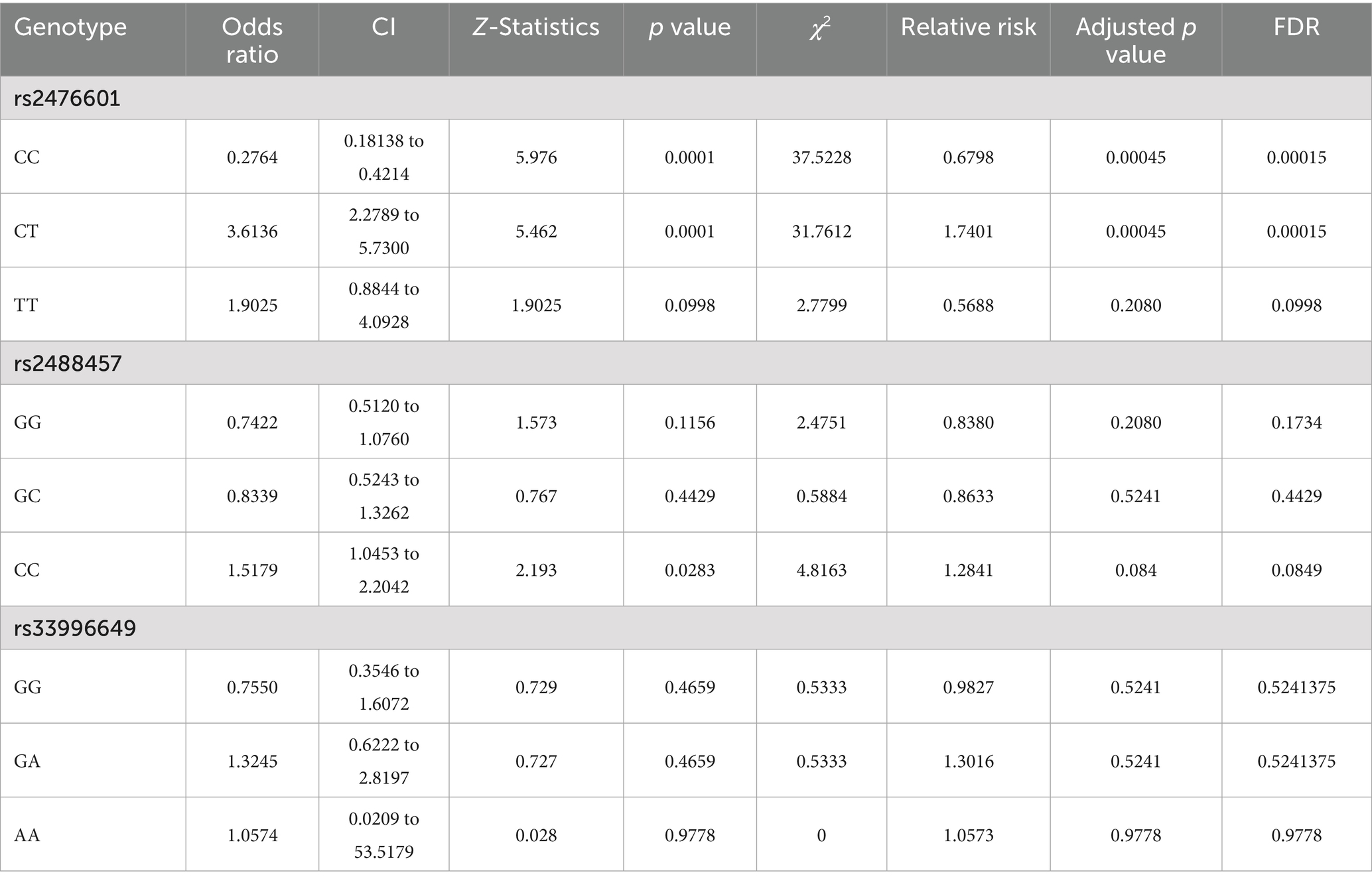The image size is (1372, 883).
Task: Select the FDR value 0.1734
Action: coord(1296,423)
